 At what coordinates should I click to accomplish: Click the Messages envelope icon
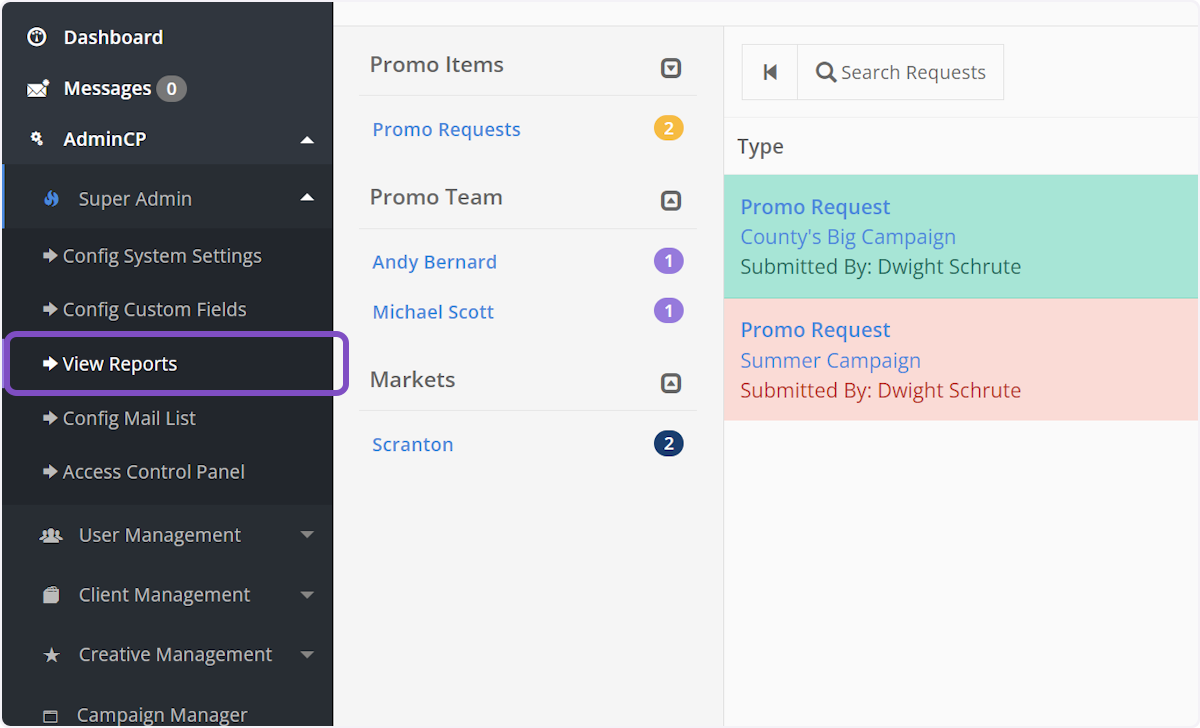click(x=38, y=89)
